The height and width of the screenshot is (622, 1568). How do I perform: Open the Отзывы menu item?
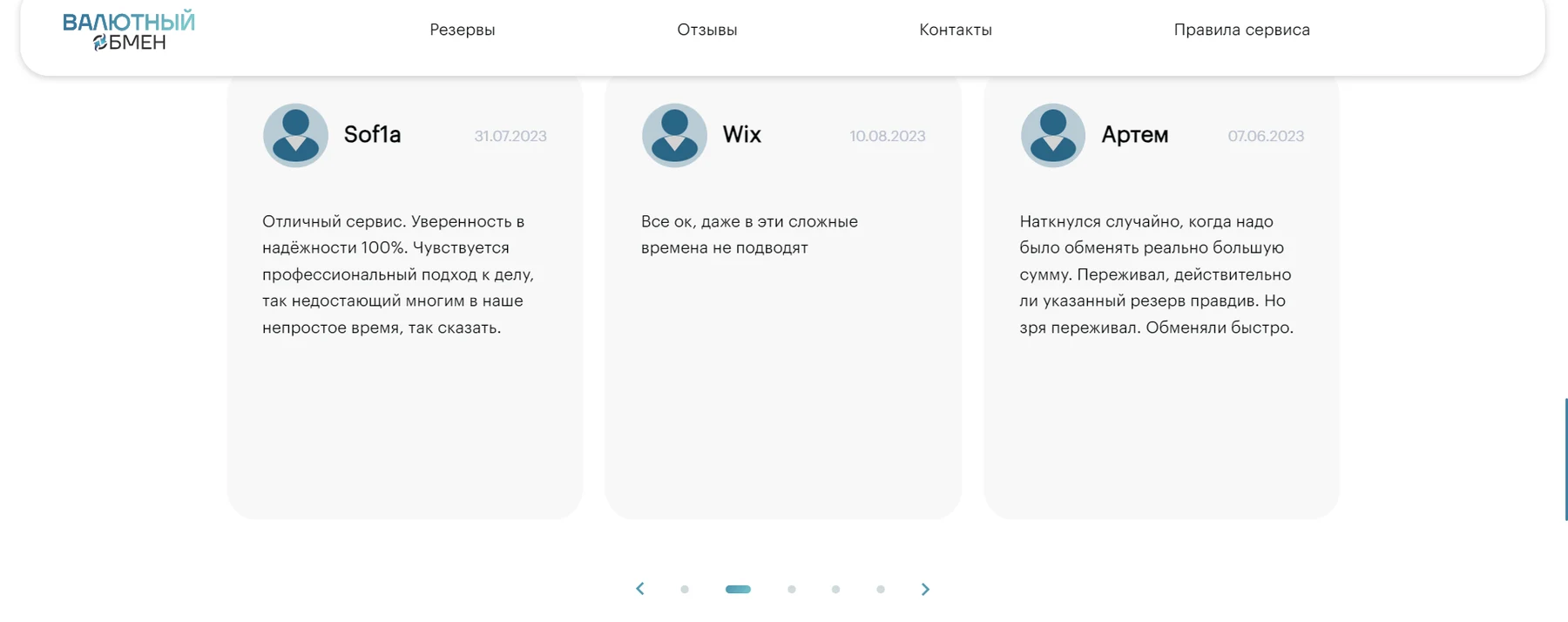click(x=707, y=30)
